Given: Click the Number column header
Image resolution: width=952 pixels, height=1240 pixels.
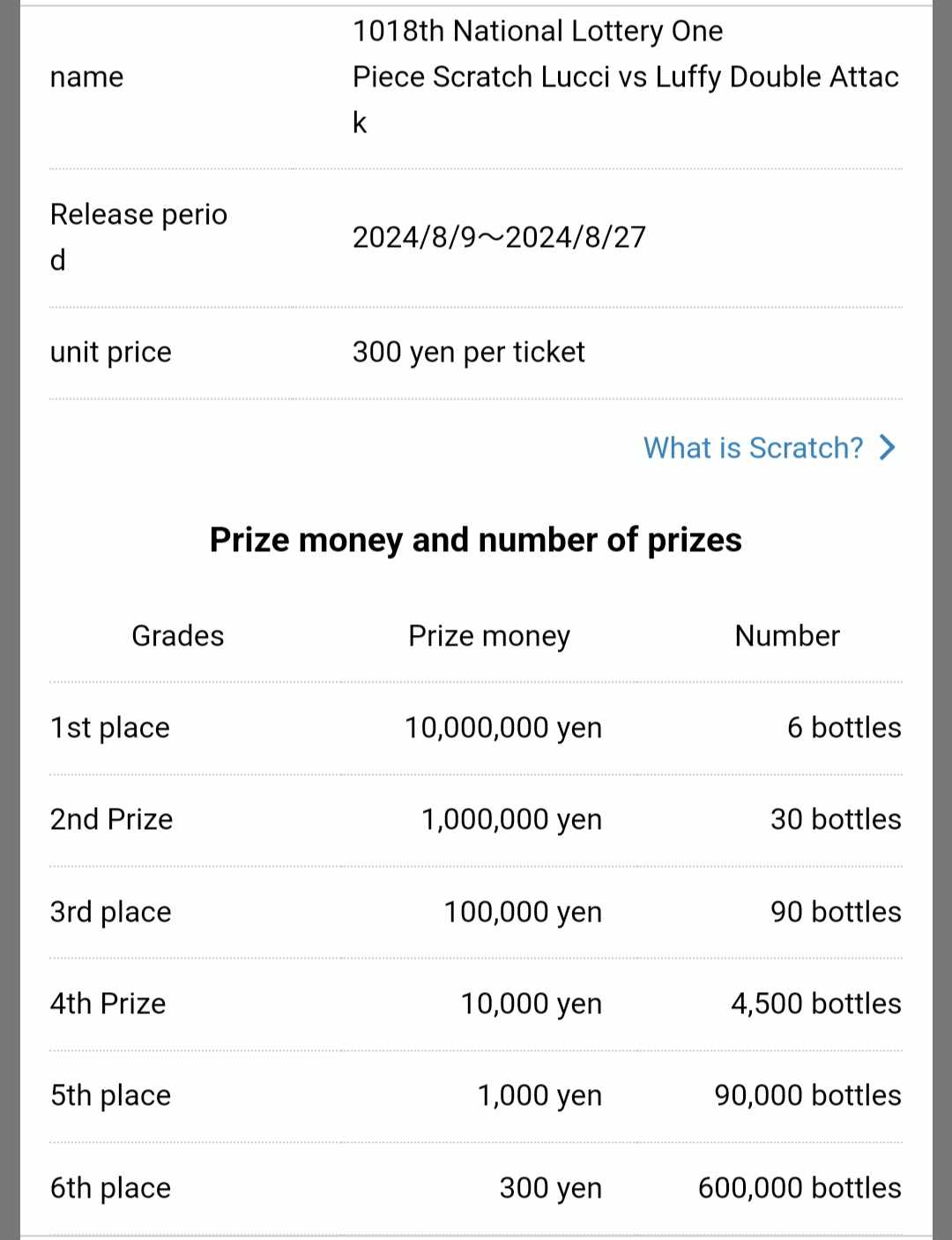Looking at the screenshot, I should [787, 636].
